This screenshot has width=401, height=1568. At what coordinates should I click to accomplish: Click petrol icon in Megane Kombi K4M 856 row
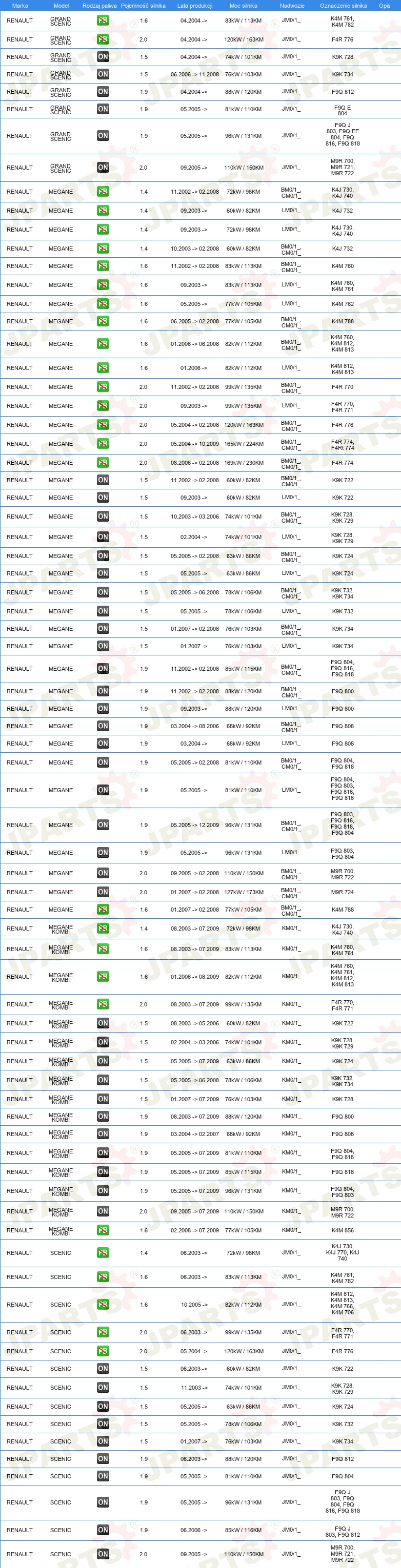tap(103, 1230)
